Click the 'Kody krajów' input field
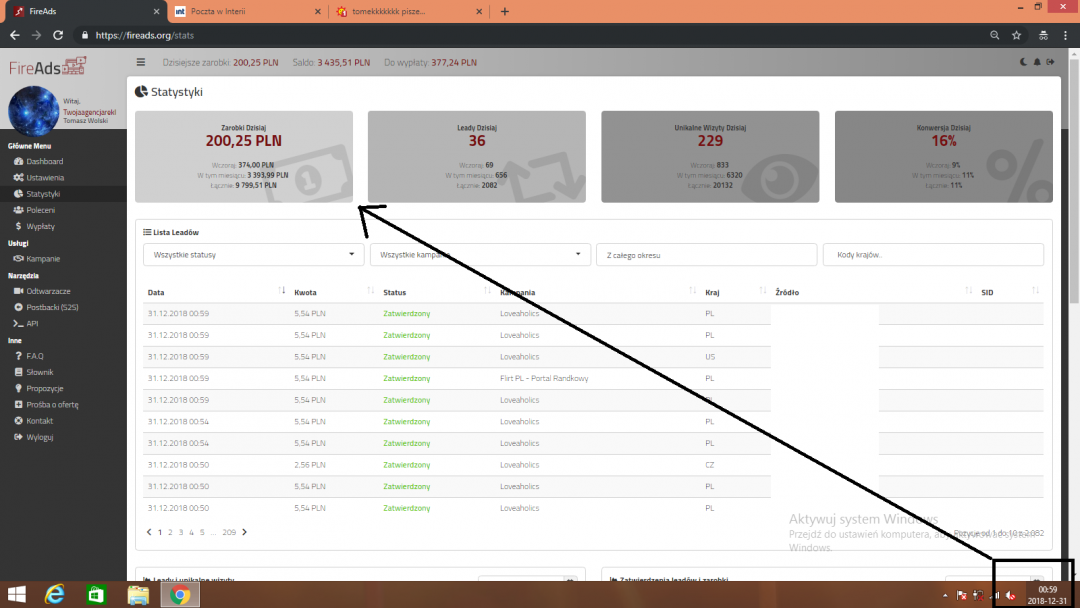The width and height of the screenshot is (1080, 608). 932,255
